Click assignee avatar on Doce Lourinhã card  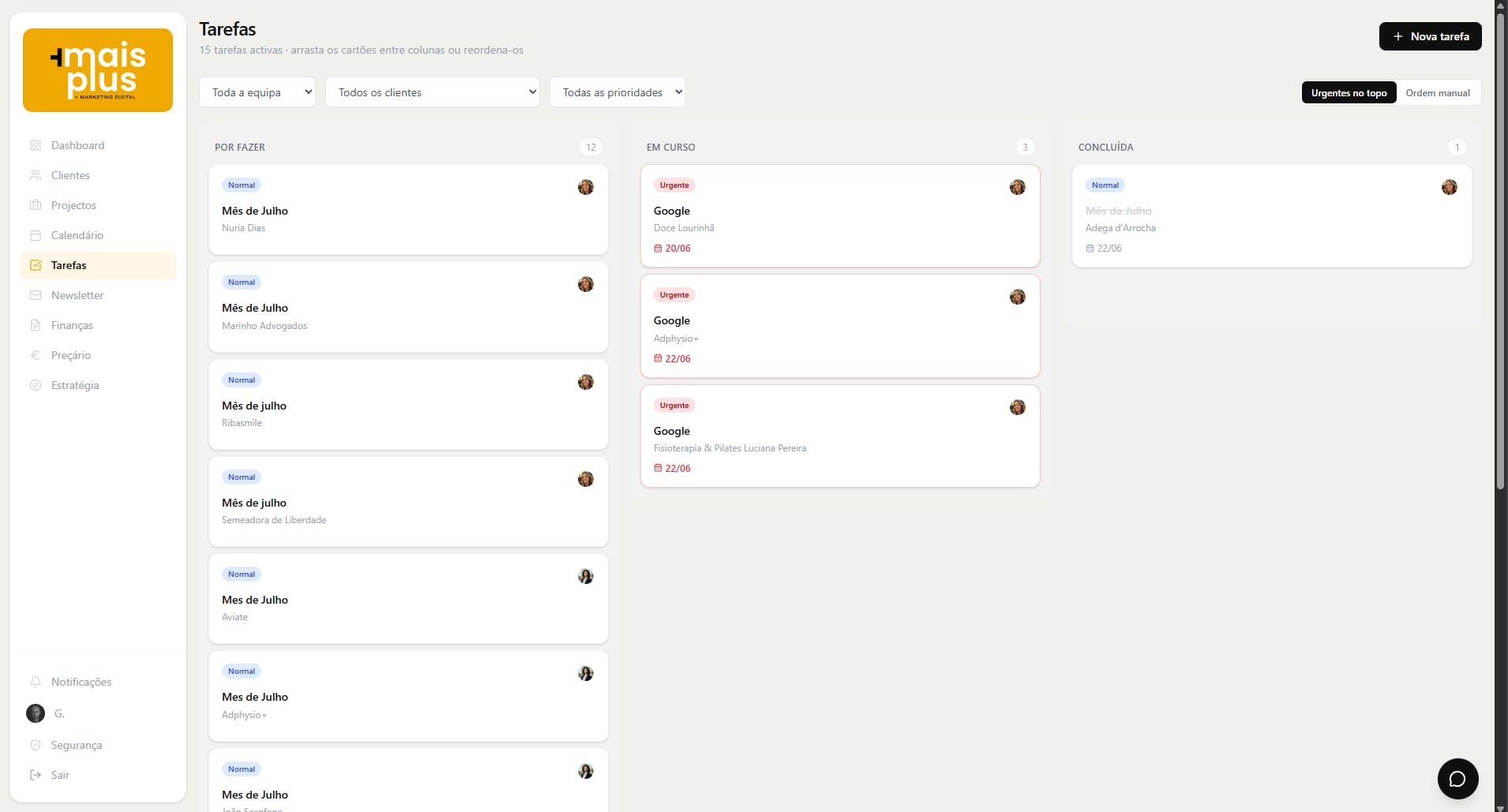point(1018,187)
